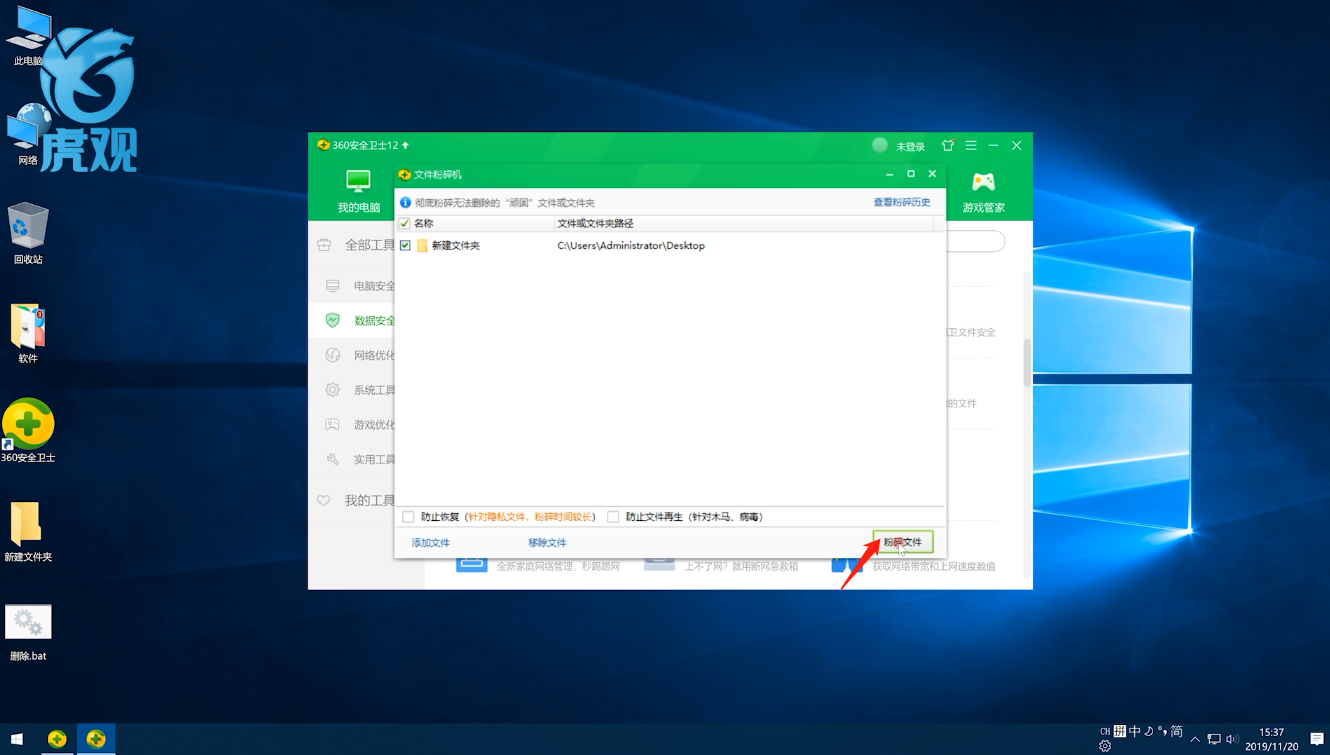1330x755 pixels.
Task: Open the skin shirt icon in 360安全卫士
Action: click(x=948, y=145)
